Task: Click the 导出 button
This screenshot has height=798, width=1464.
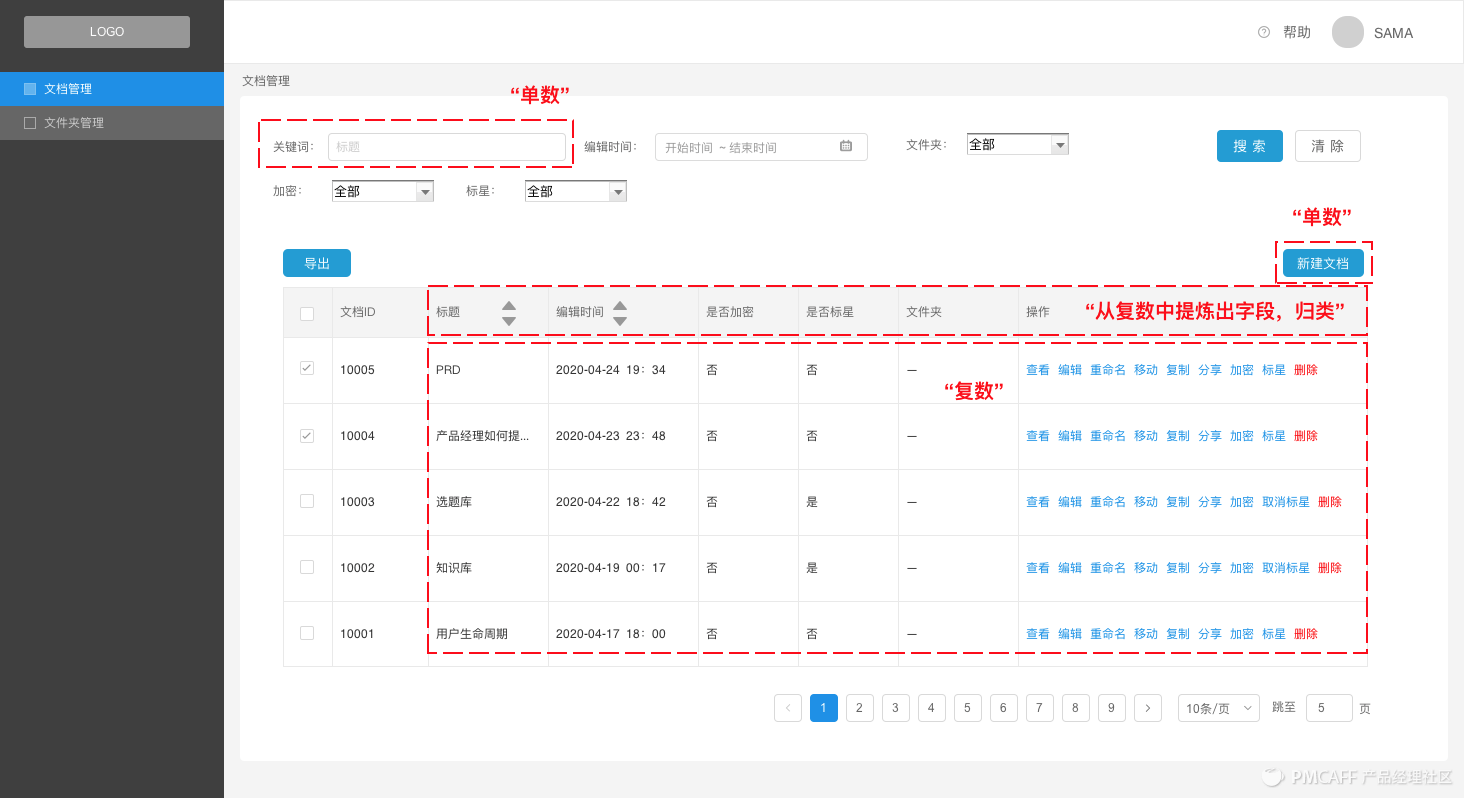Action: pos(317,263)
